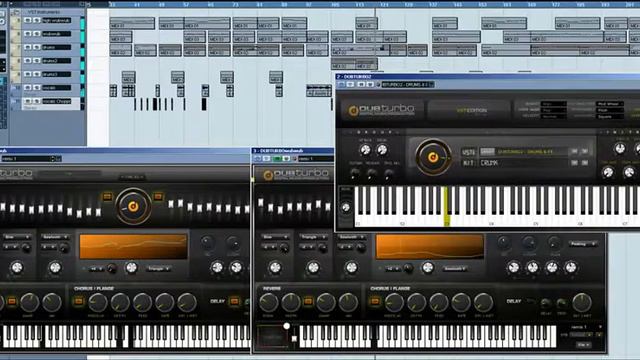Image resolution: width=640 pixels, height=360 pixels.
Task: Open the VST Instruments folder icon
Action: [16, 12]
